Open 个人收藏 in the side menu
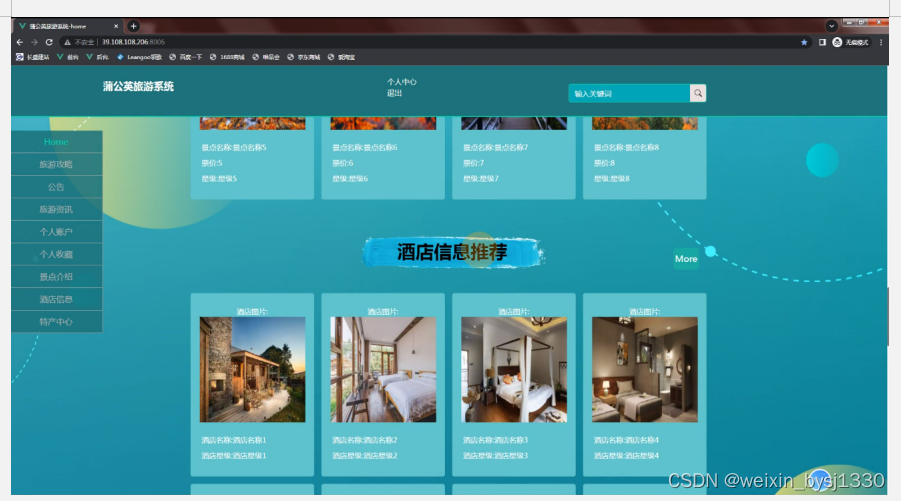The image size is (901, 501). 56,254
